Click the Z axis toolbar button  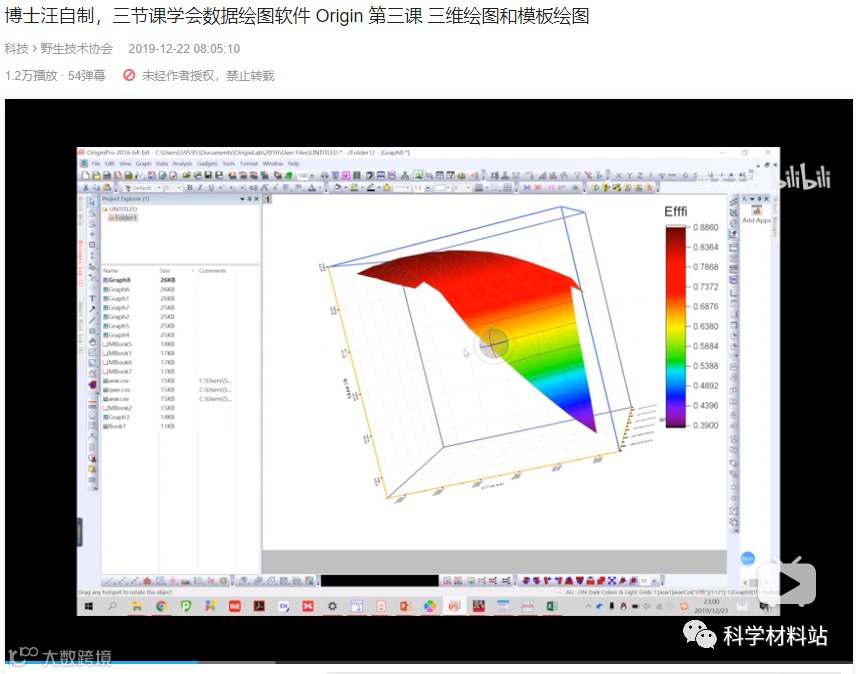640,176
